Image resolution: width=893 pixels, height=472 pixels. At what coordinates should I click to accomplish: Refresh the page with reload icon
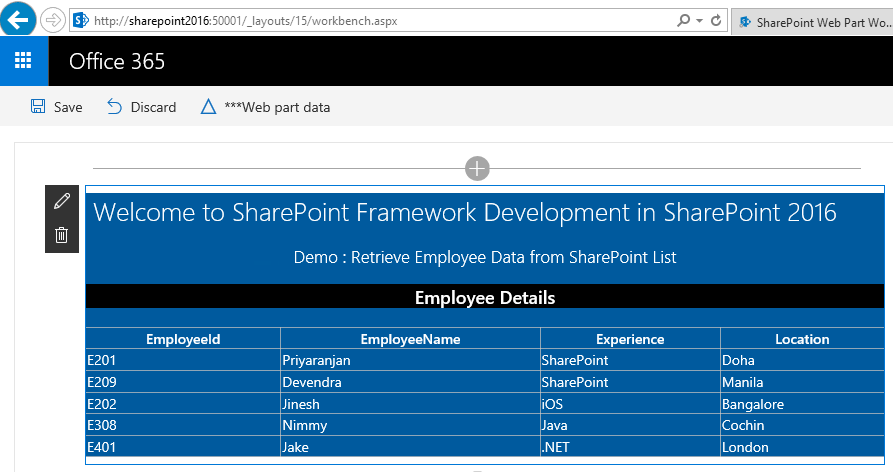[716, 20]
